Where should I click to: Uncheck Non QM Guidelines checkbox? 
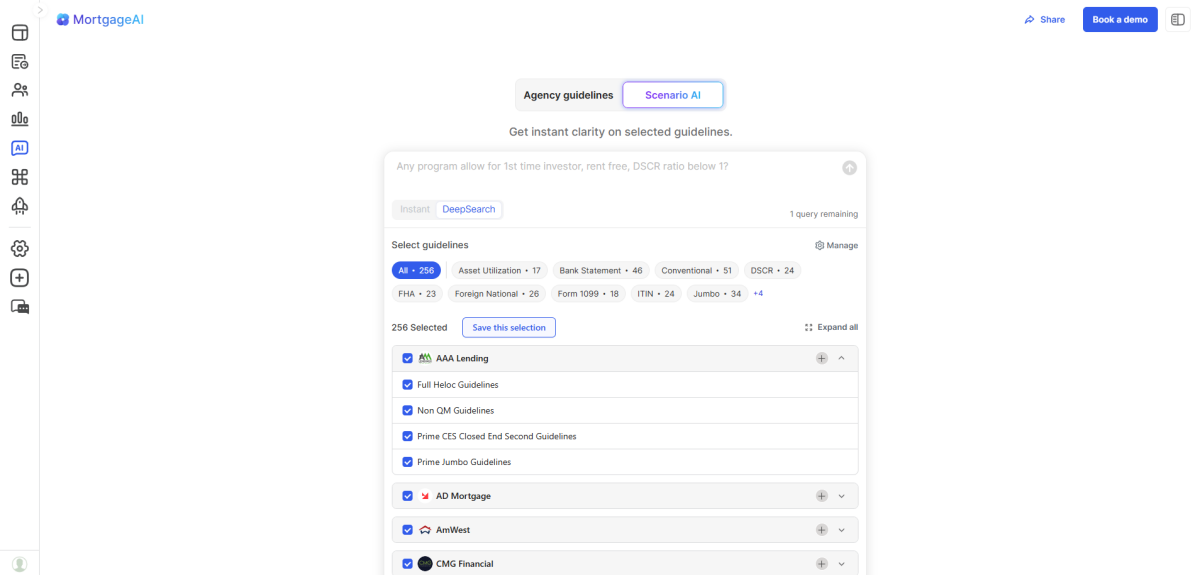[407, 411]
